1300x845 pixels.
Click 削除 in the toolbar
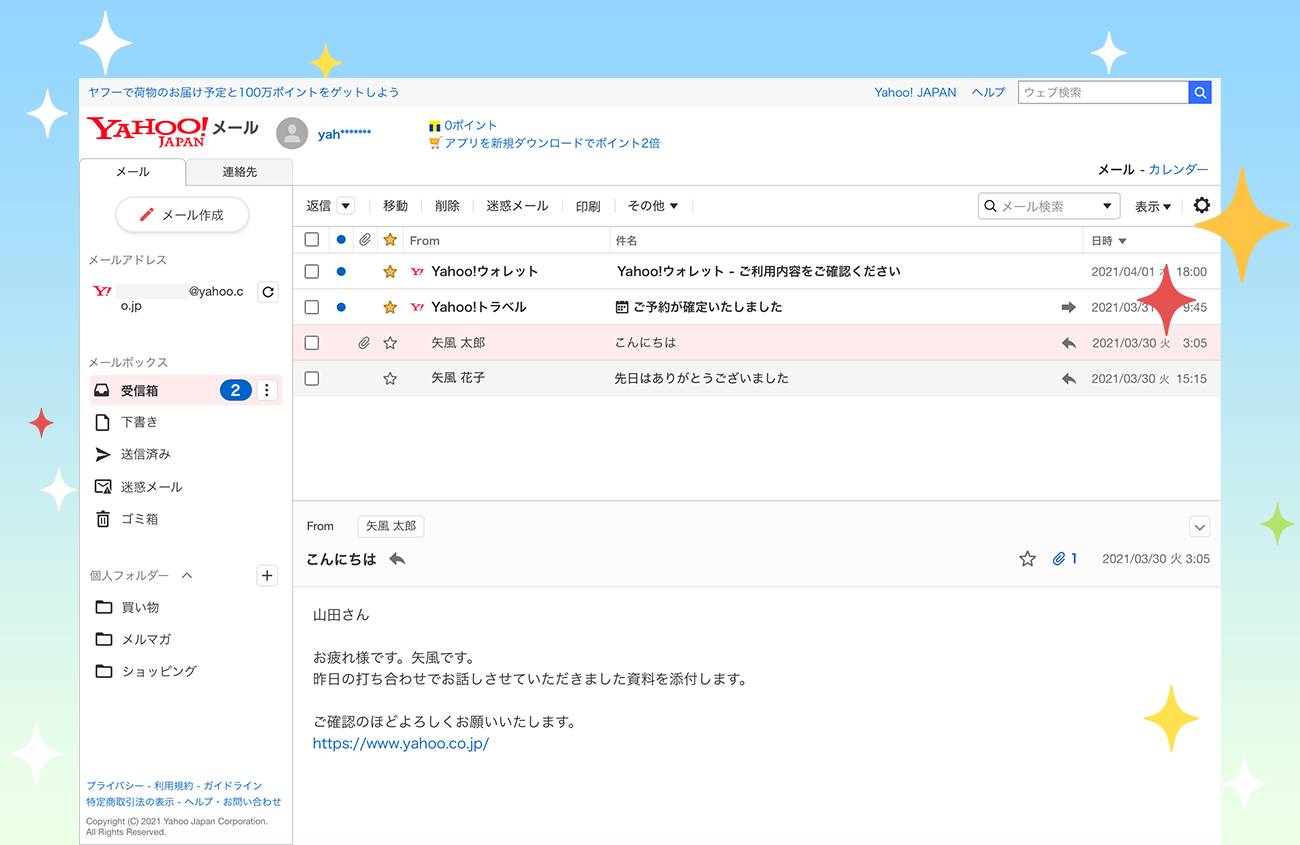pos(447,206)
